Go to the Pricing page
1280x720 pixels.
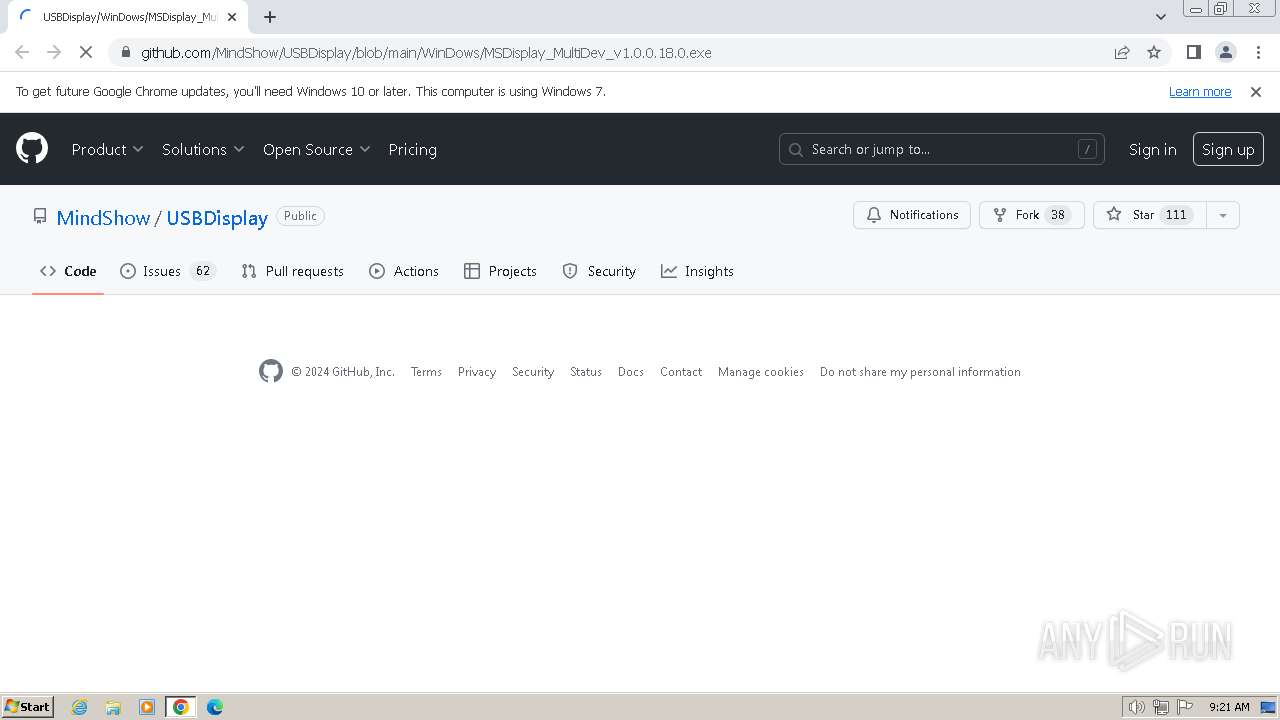tap(412, 149)
